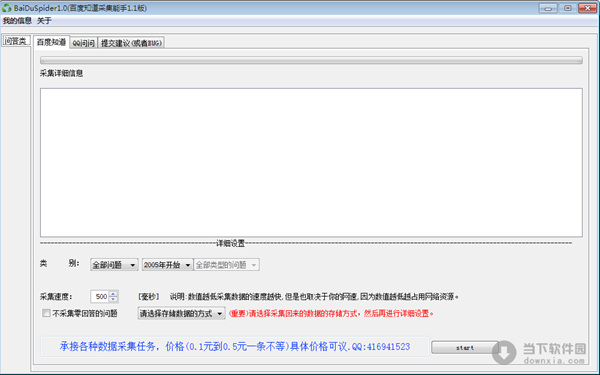Open the 全部类型的问题 dropdown
This screenshot has width=600, height=375.
(x=227, y=265)
